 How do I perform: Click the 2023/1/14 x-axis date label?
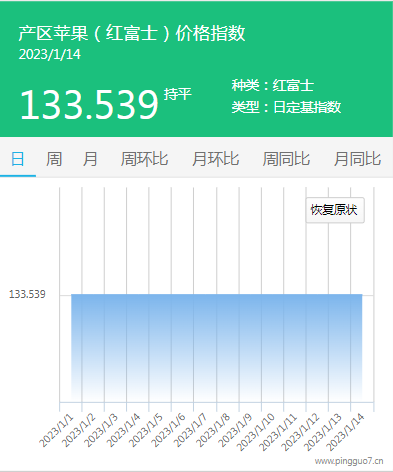tap(345, 432)
